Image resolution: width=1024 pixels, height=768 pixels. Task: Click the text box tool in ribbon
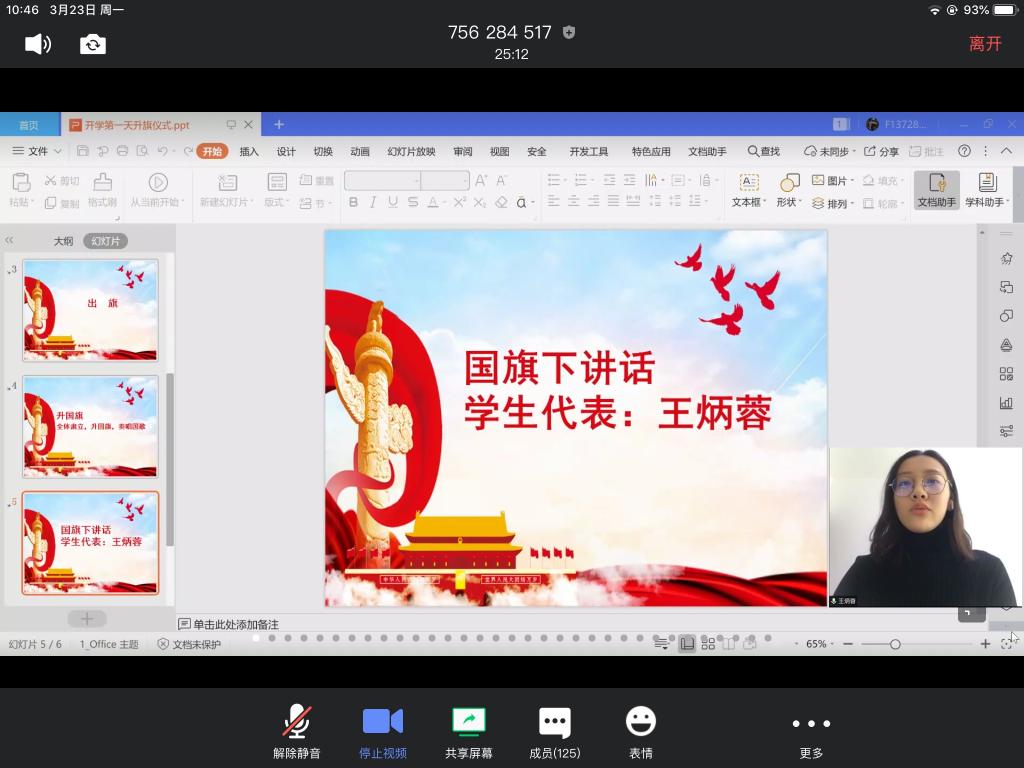(748, 189)
